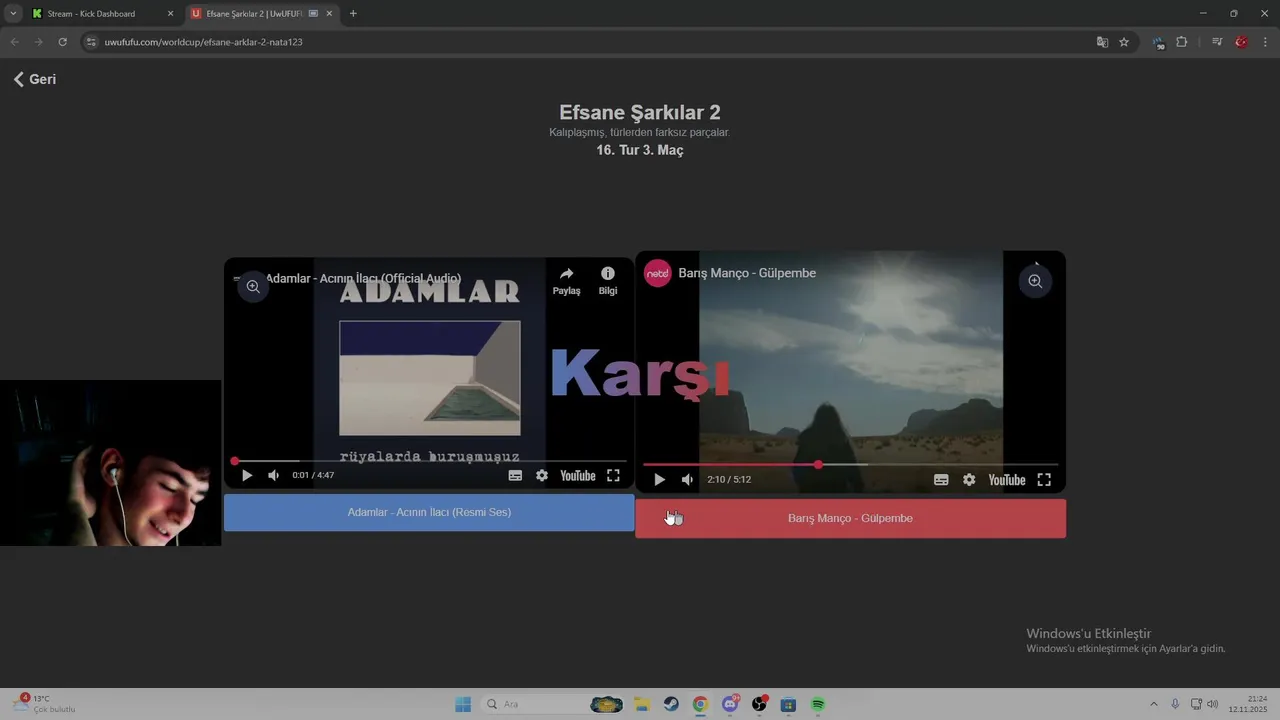The height and width of the screenshot is (720, 1280).
Task: Open Windows Start menu
Action: pyautogui.click(x=463, y=704)
